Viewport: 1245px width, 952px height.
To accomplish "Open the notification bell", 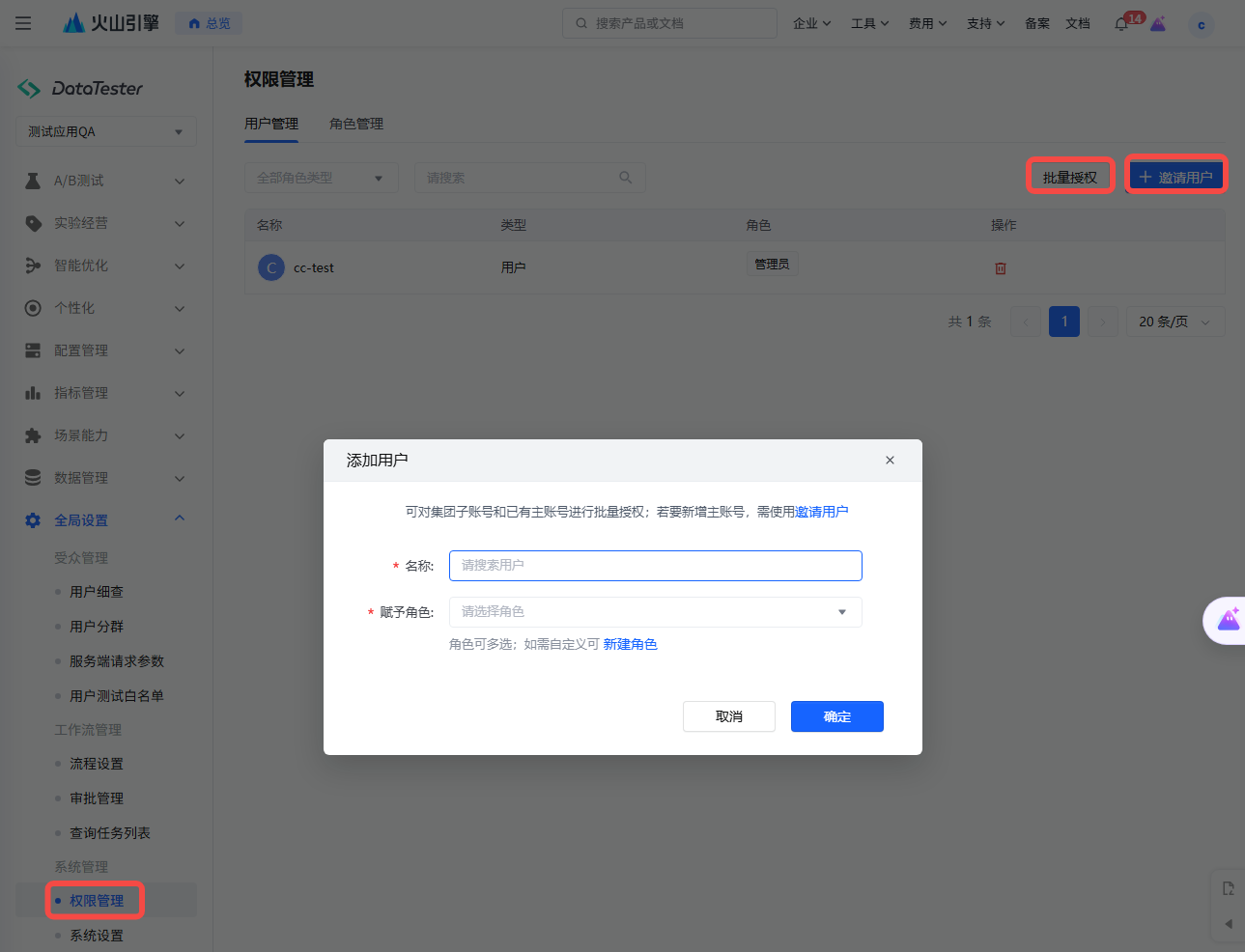I will click(1121, 24).
